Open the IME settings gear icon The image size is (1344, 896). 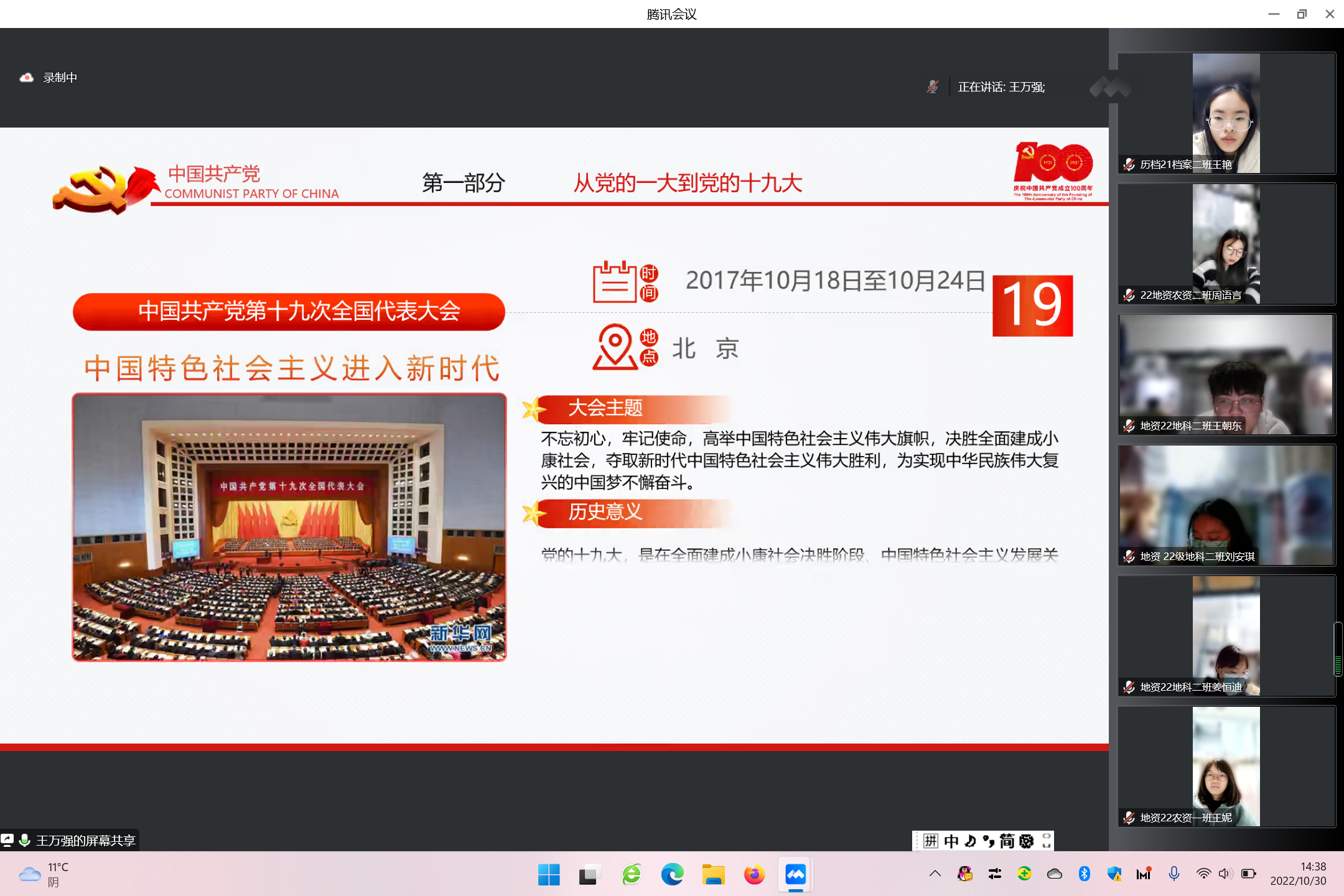(x=1027, y=841)
